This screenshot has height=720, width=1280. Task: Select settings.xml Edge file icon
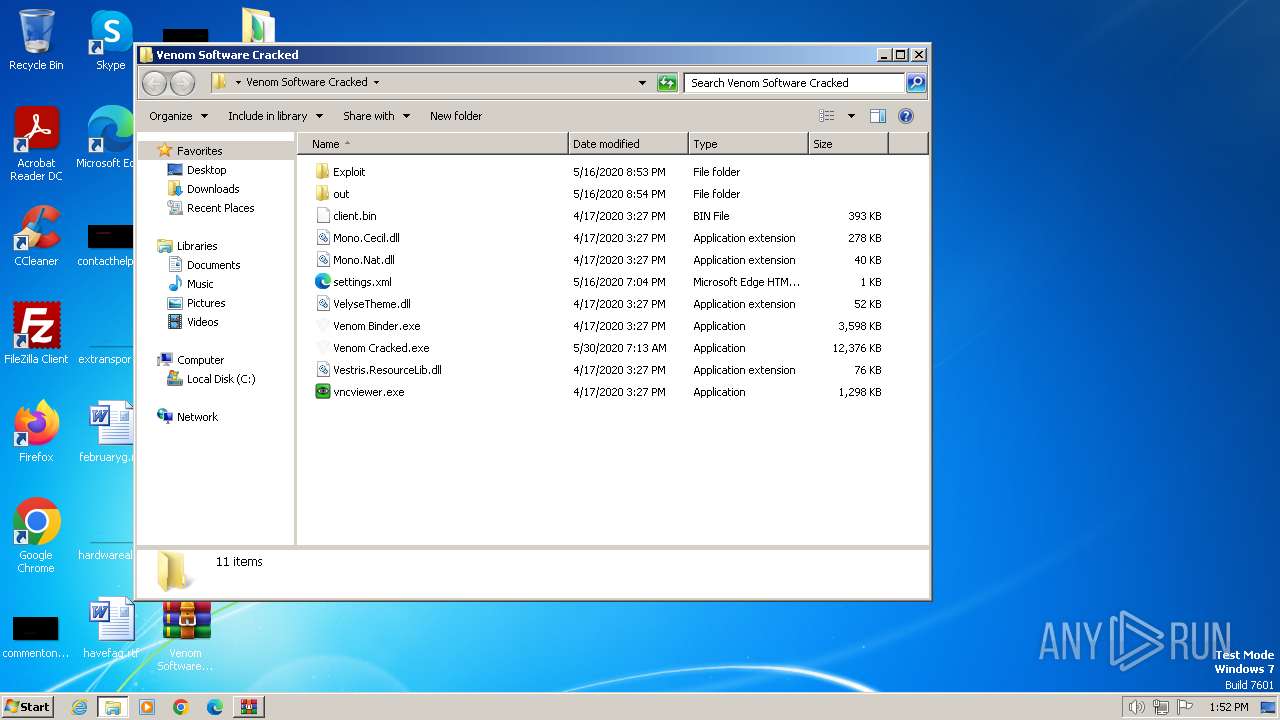click(322, 282)
